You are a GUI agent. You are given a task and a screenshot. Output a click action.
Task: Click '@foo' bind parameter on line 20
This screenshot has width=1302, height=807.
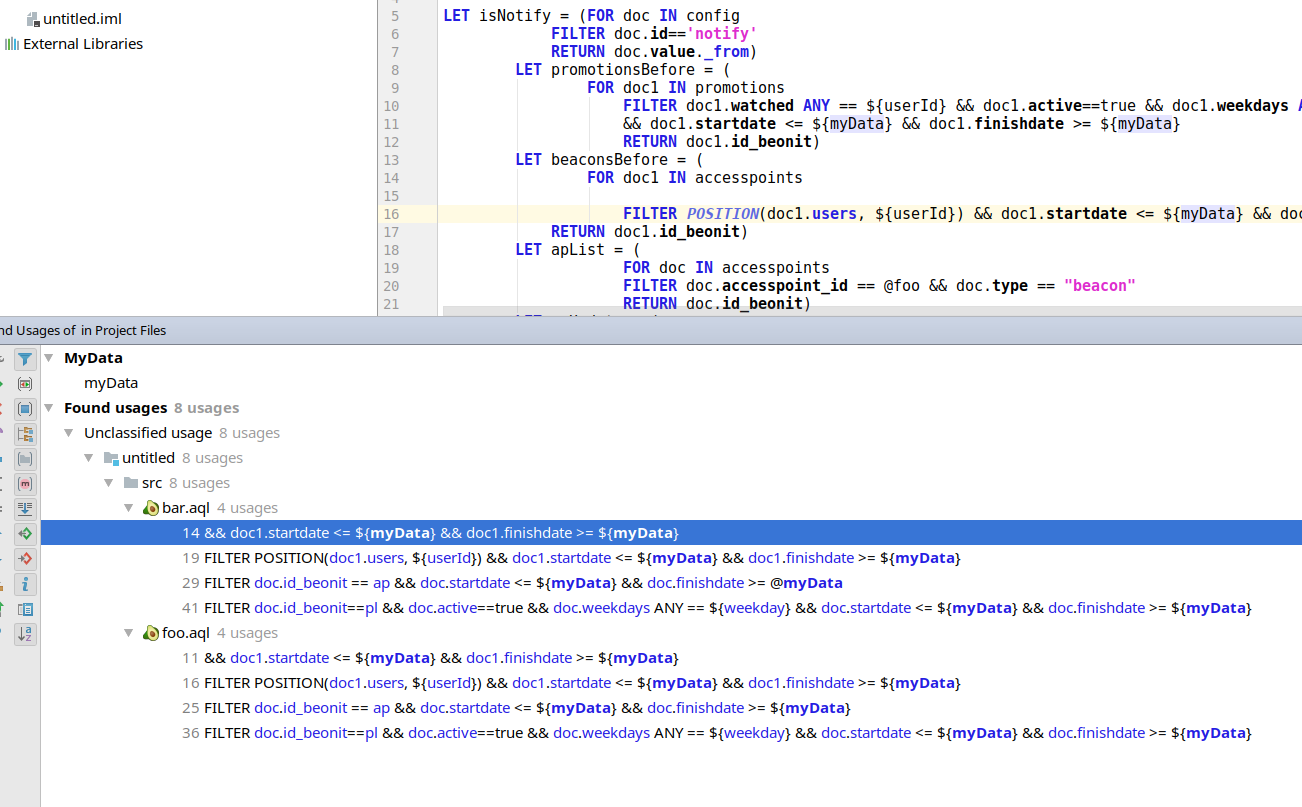tap(902, 286)
